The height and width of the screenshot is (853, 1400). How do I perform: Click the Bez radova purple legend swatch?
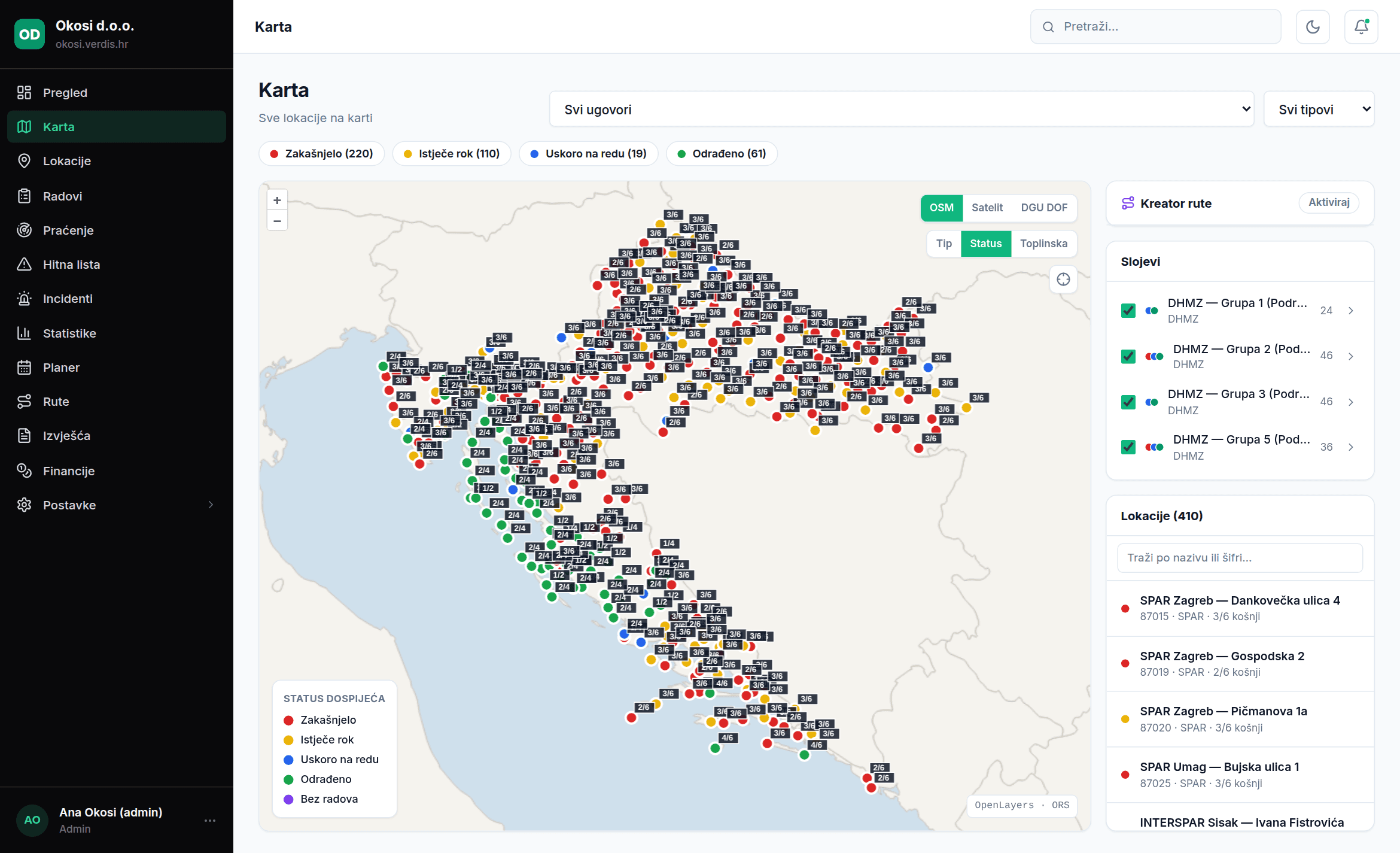pyautogui.click(x=288, y=799)
